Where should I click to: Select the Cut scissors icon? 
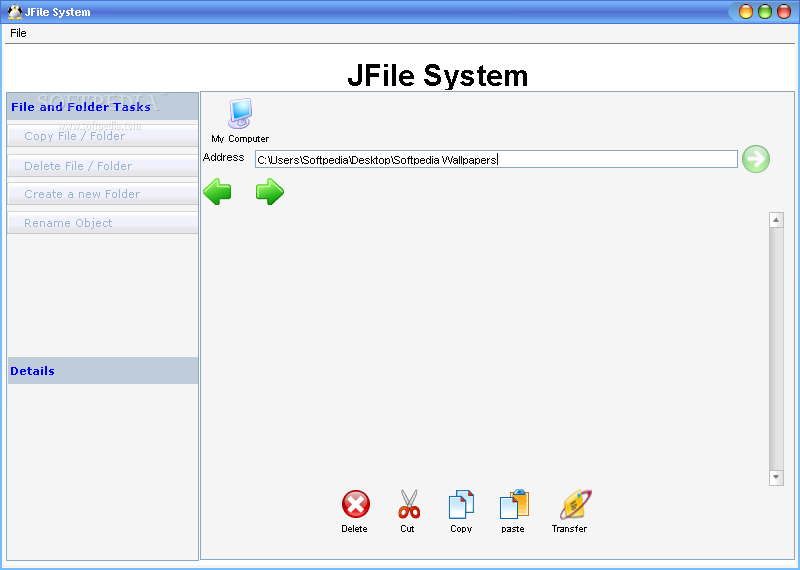point(409,504)
